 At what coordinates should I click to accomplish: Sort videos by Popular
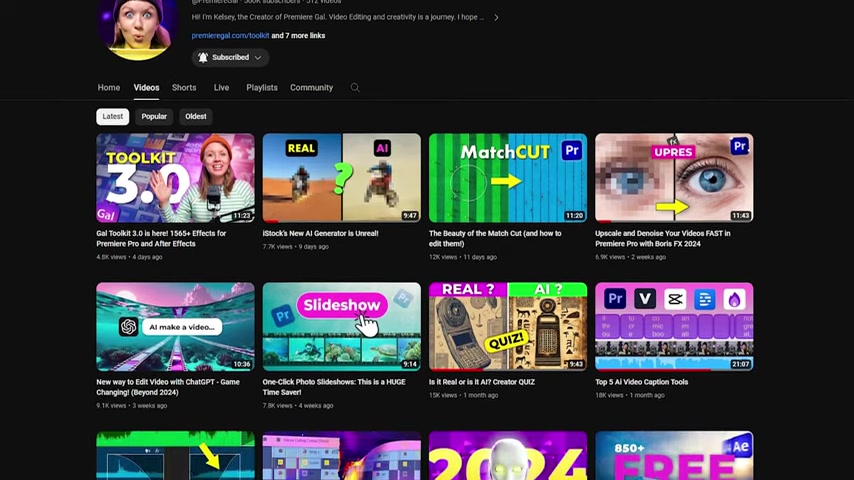pyautogui.click(x=154, y=117)
